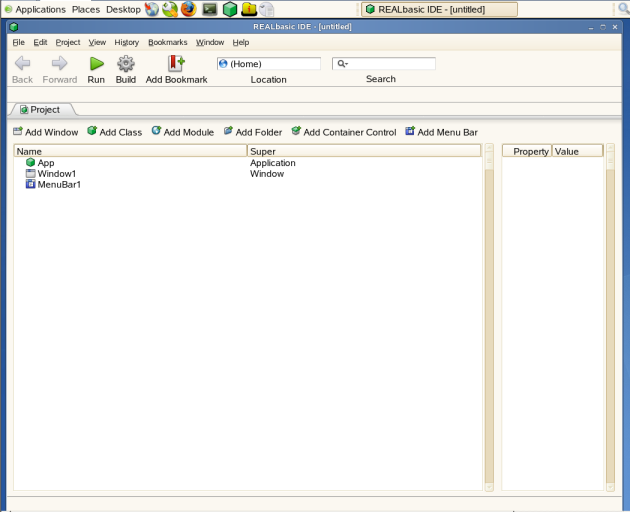The image size is (630, 512).
Task: Click the Window super of Window1 row
Action: click(267, 174)
